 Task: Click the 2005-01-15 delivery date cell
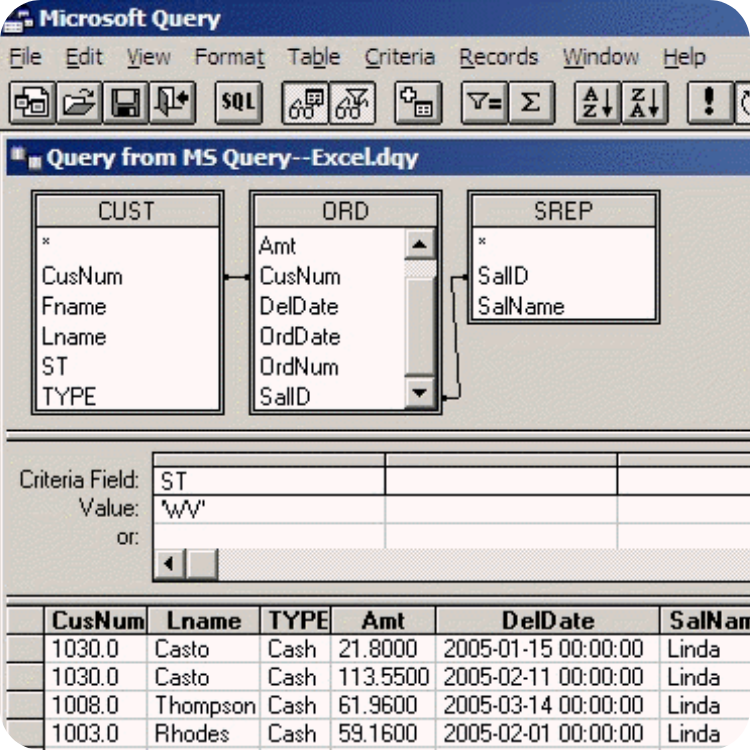(x=548, y=649)
